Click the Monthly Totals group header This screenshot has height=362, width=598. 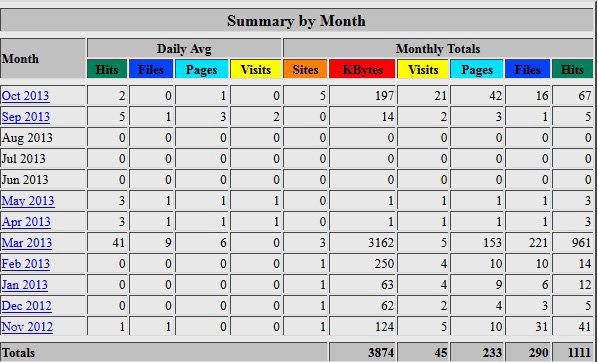click(x=438, y=48)
